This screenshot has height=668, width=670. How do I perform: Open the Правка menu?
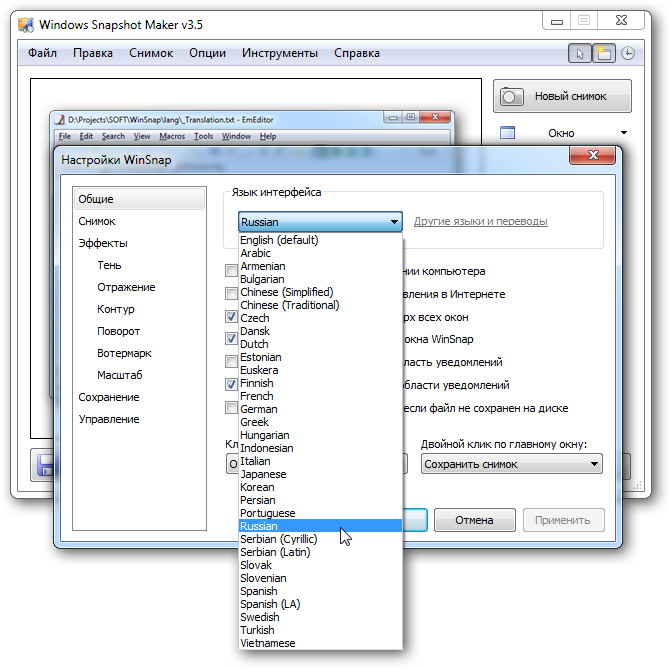pyautogui.click(x=93, y=53)
